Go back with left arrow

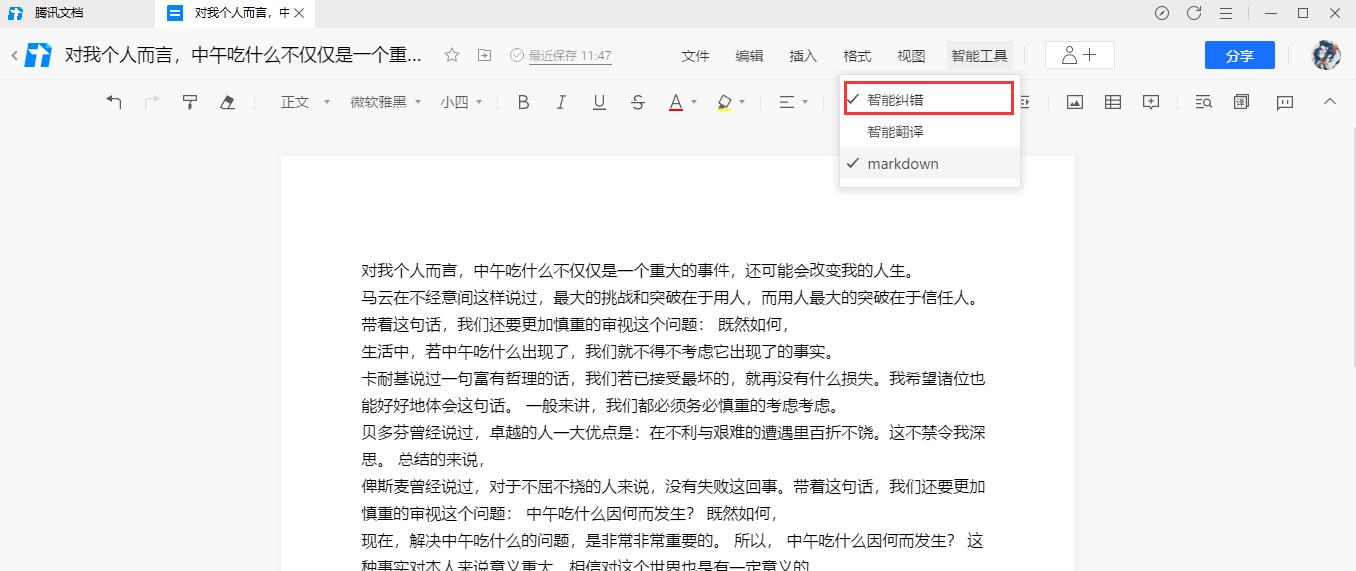14,56
